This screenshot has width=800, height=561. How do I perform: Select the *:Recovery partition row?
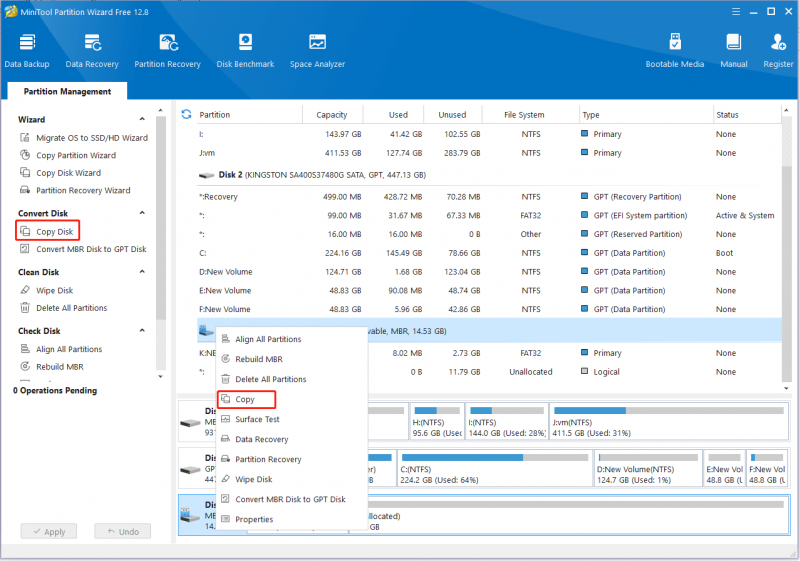pyautogui.click(x=489, y=197)
